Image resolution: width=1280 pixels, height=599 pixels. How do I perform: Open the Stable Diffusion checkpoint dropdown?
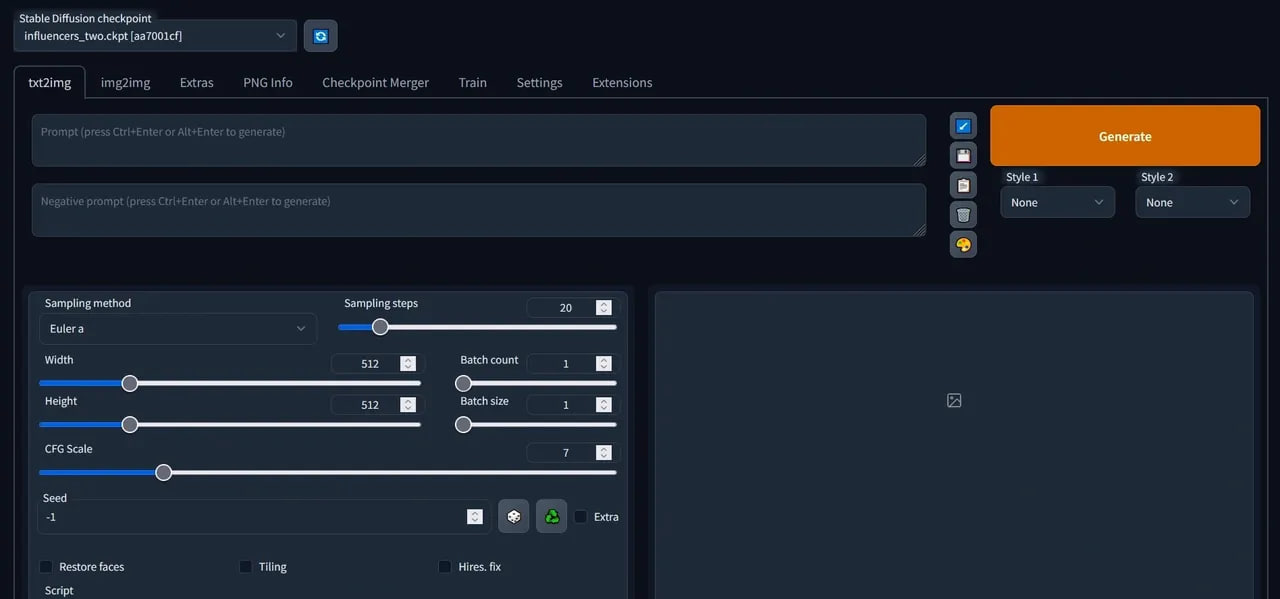coord(155,36)
